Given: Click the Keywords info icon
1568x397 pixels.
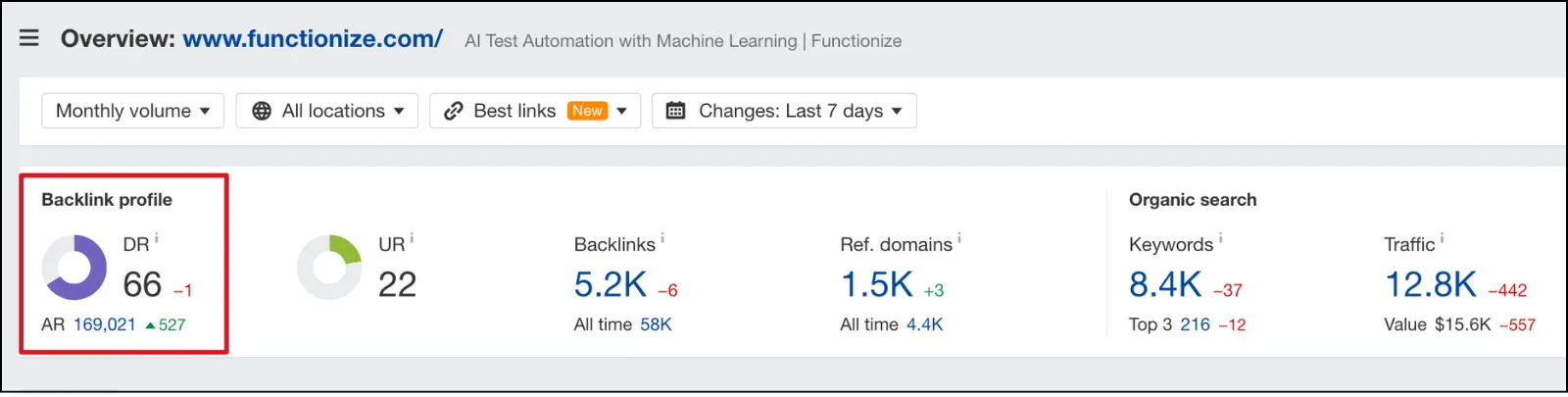Looking at the screenshot, I should [x=1220, y=238].
